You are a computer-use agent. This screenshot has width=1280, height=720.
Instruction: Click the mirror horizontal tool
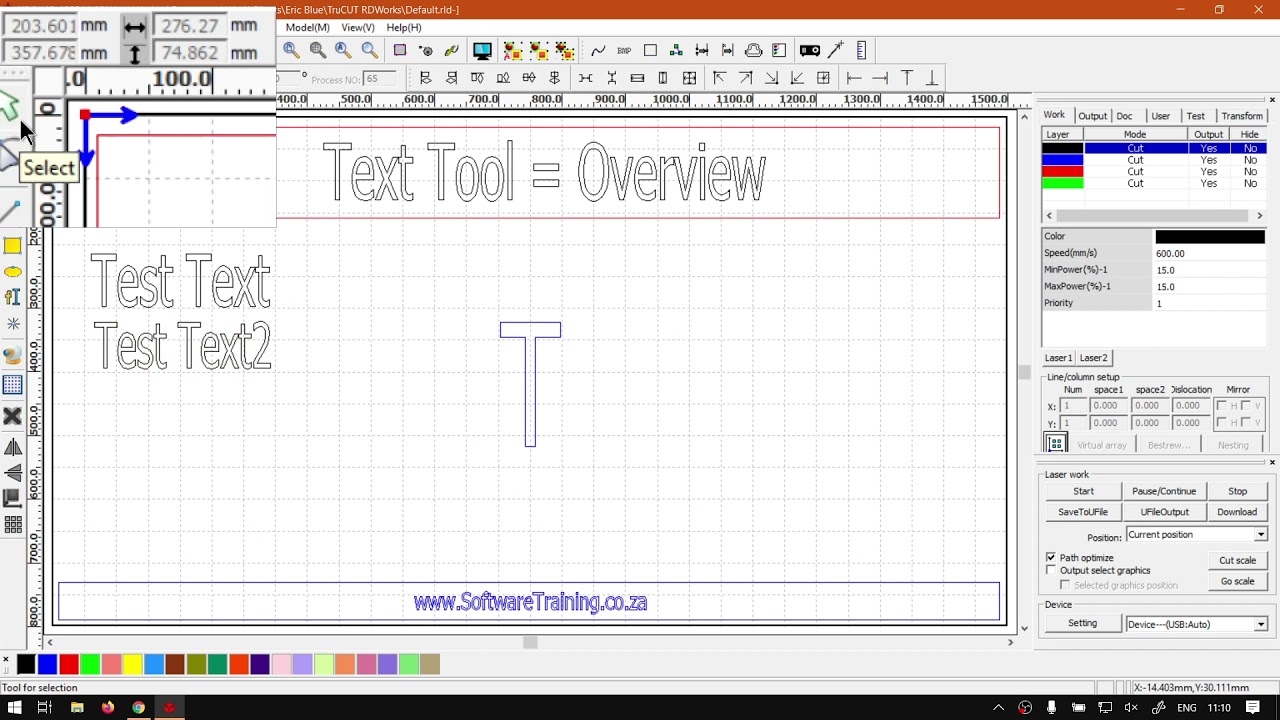(12, 447)
